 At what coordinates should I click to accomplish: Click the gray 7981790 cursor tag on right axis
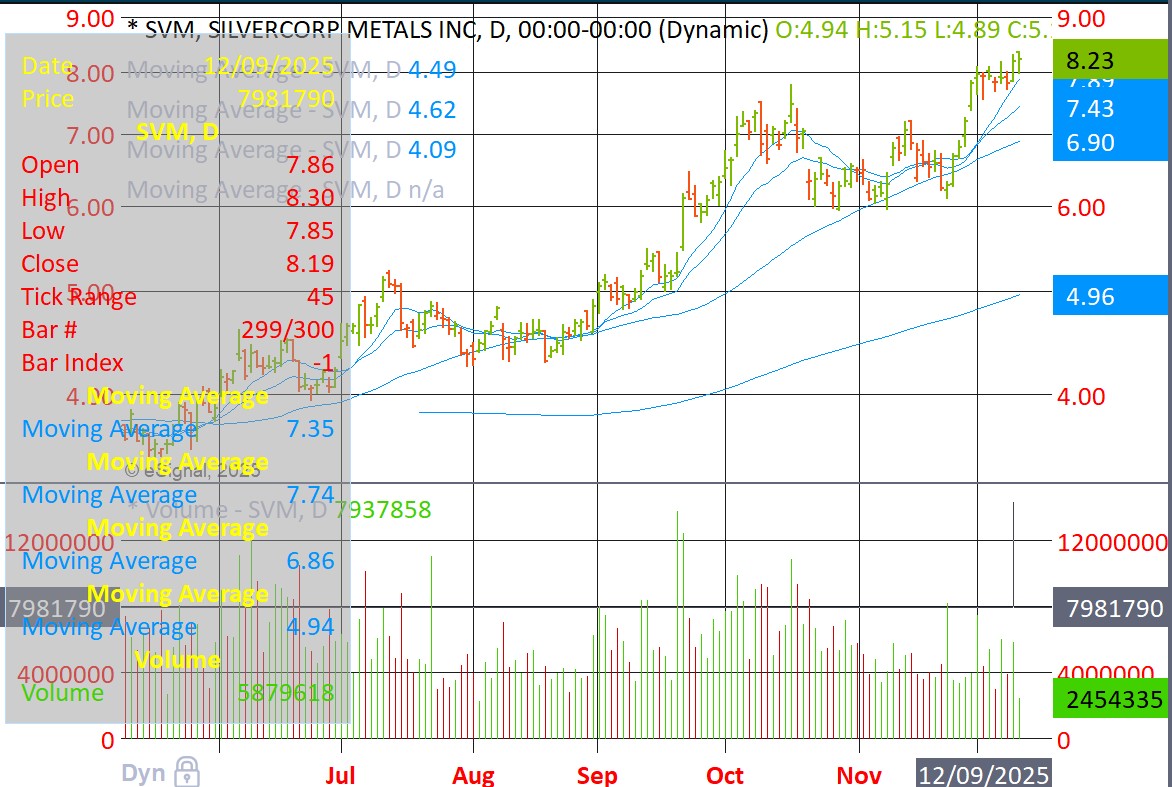[1110, 608]
